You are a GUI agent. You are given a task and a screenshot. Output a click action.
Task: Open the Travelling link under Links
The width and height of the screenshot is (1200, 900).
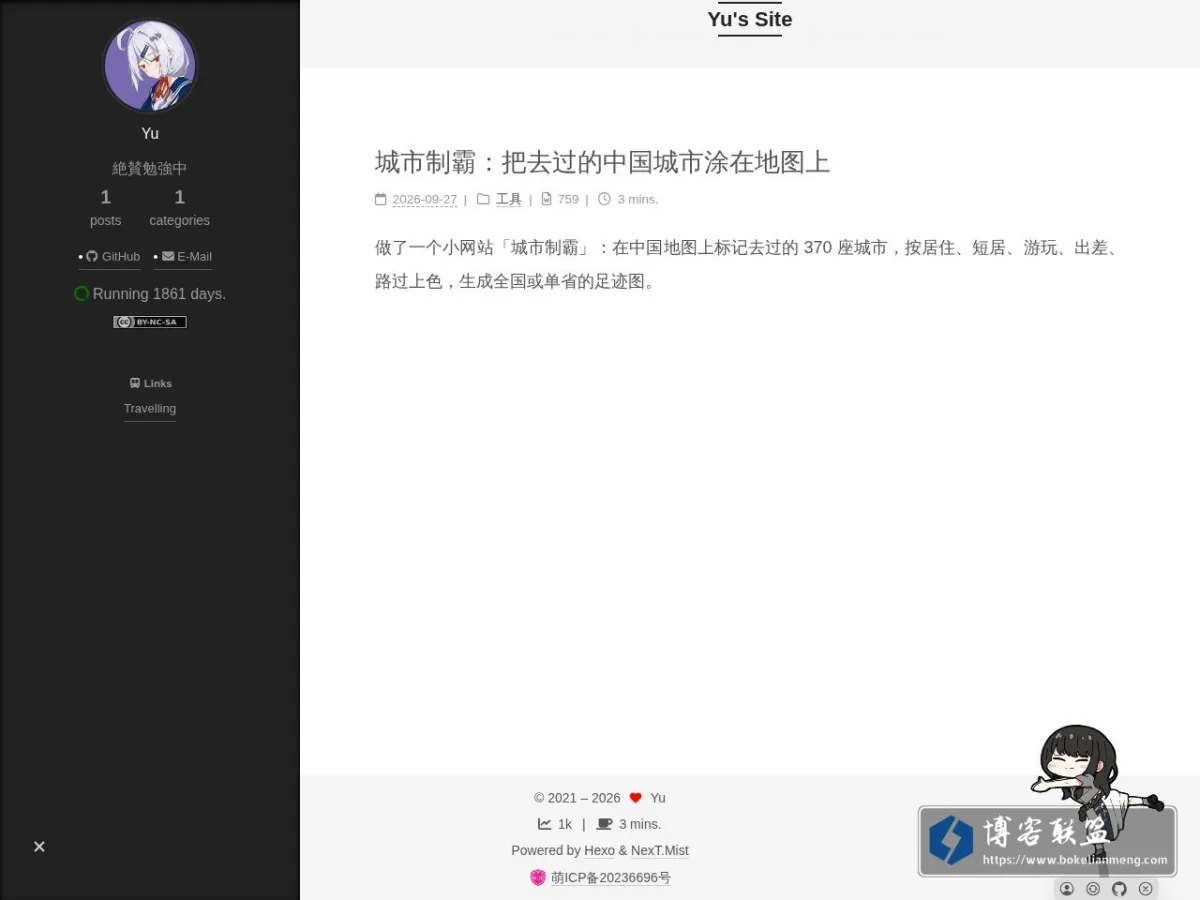150,409
